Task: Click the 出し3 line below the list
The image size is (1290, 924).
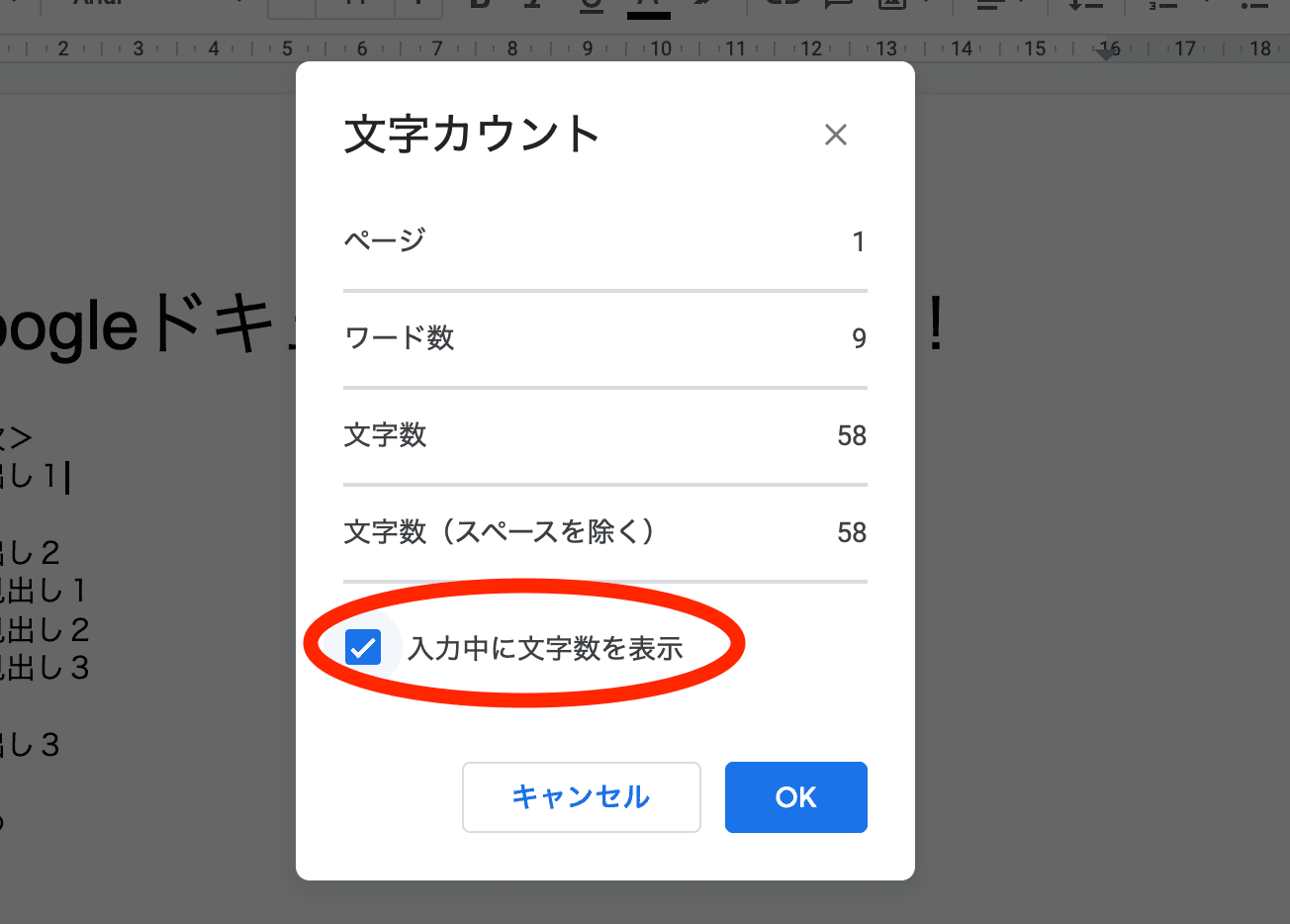Action: [x=30, y=744]
